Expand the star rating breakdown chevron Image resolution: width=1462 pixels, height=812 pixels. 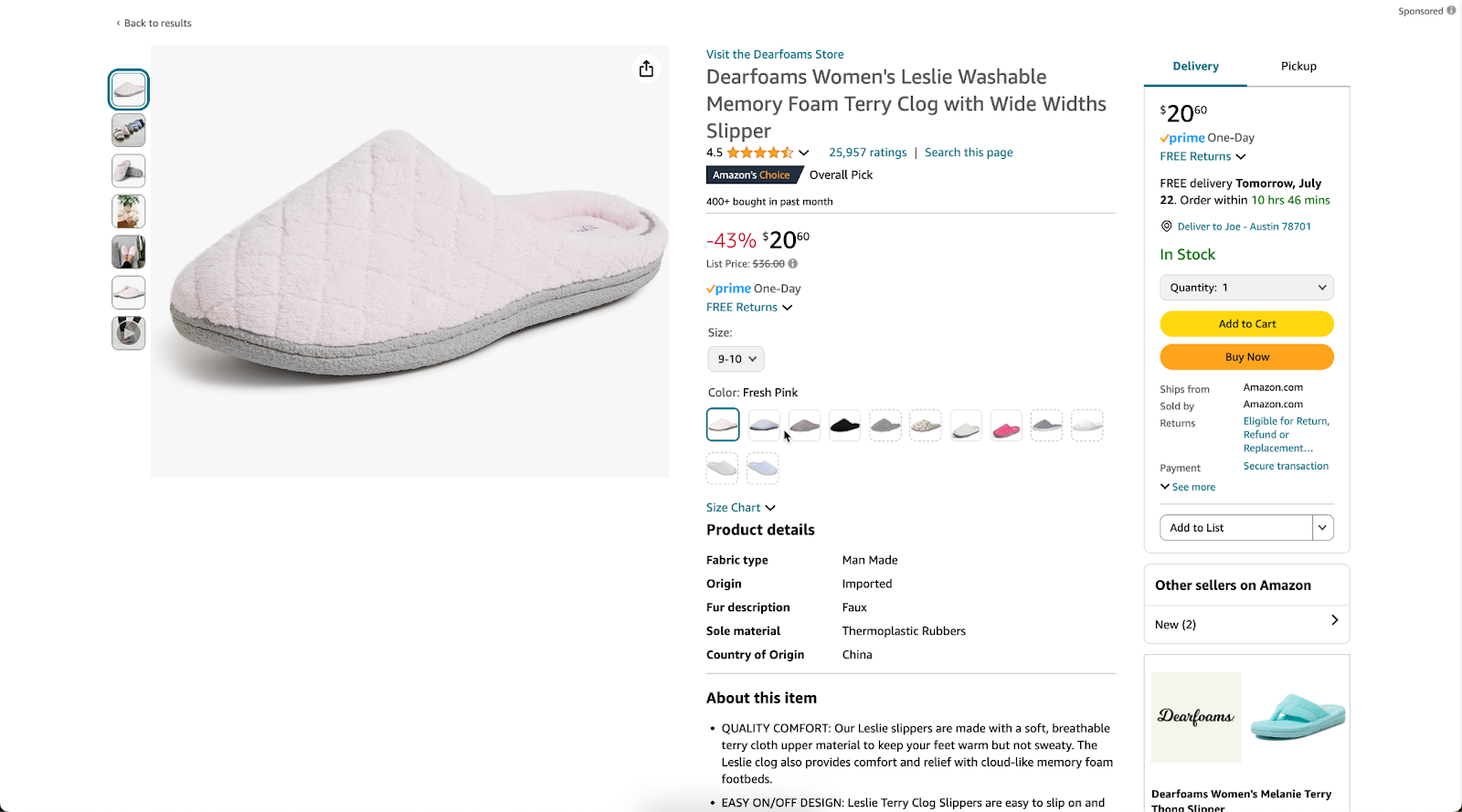pyautogui.click(x=803, y=153)
